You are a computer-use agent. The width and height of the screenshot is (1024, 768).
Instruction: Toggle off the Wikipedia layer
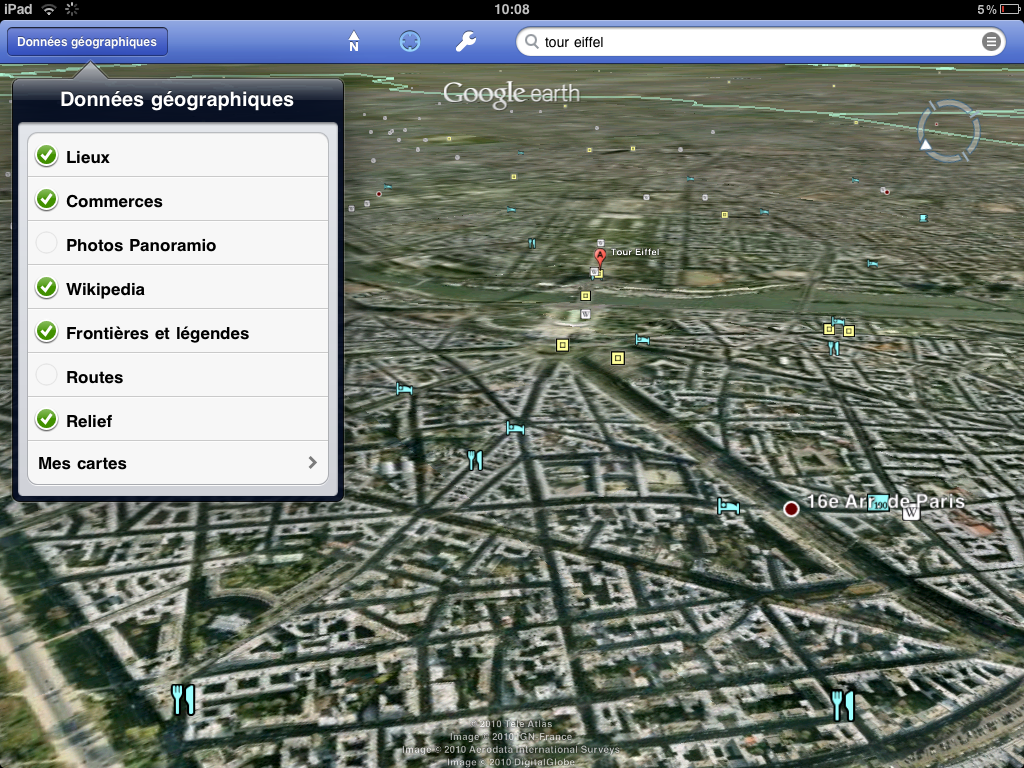pos(46,287)
